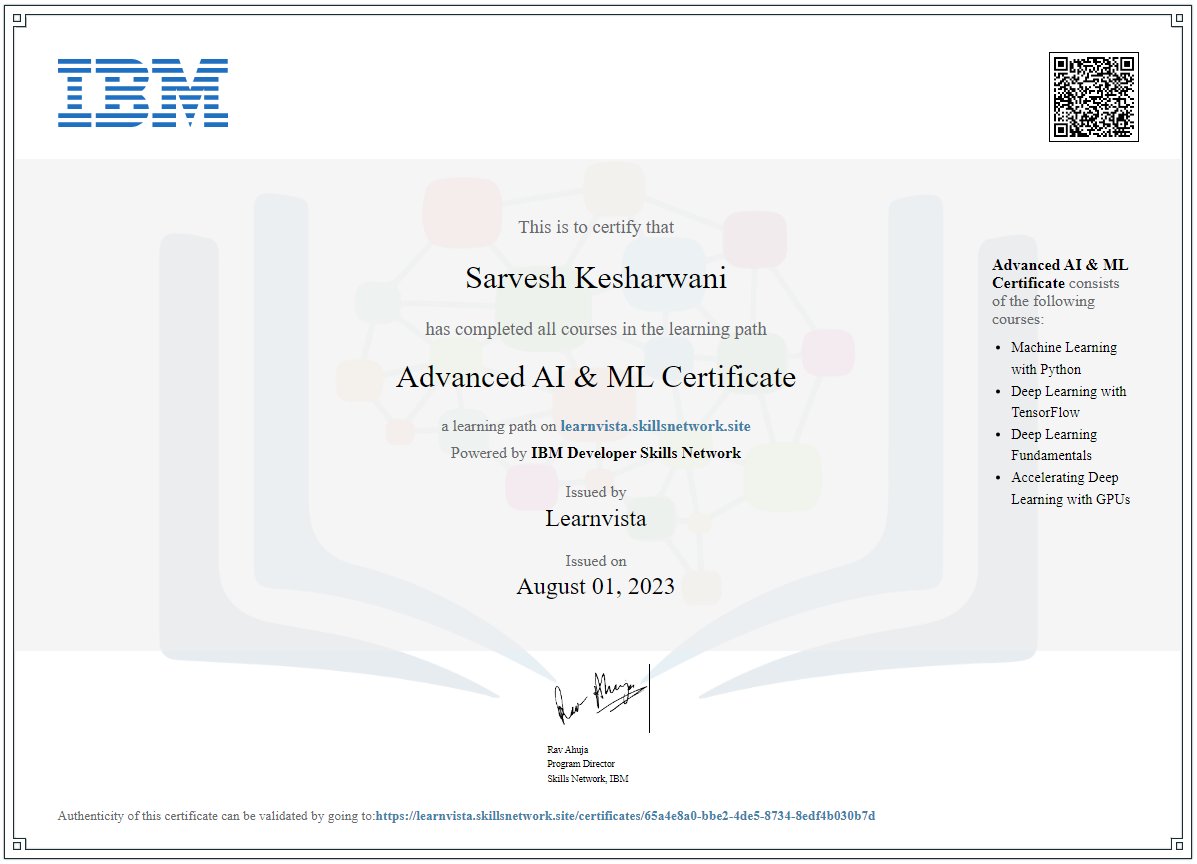
Task: Click the "Issued by" label
Action: [x=595, y=492]
